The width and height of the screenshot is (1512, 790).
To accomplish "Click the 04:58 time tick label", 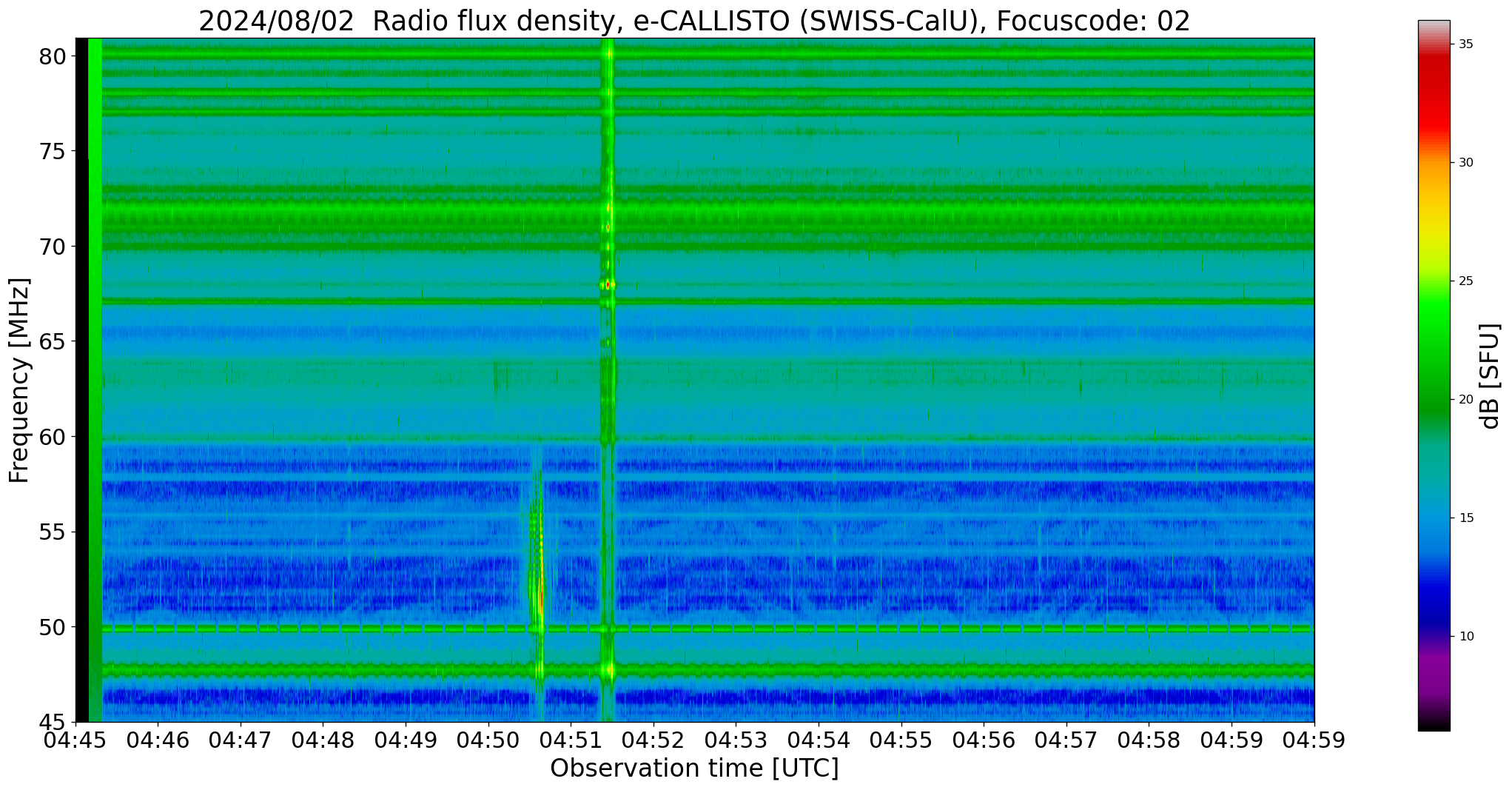I will point(1149,740).
